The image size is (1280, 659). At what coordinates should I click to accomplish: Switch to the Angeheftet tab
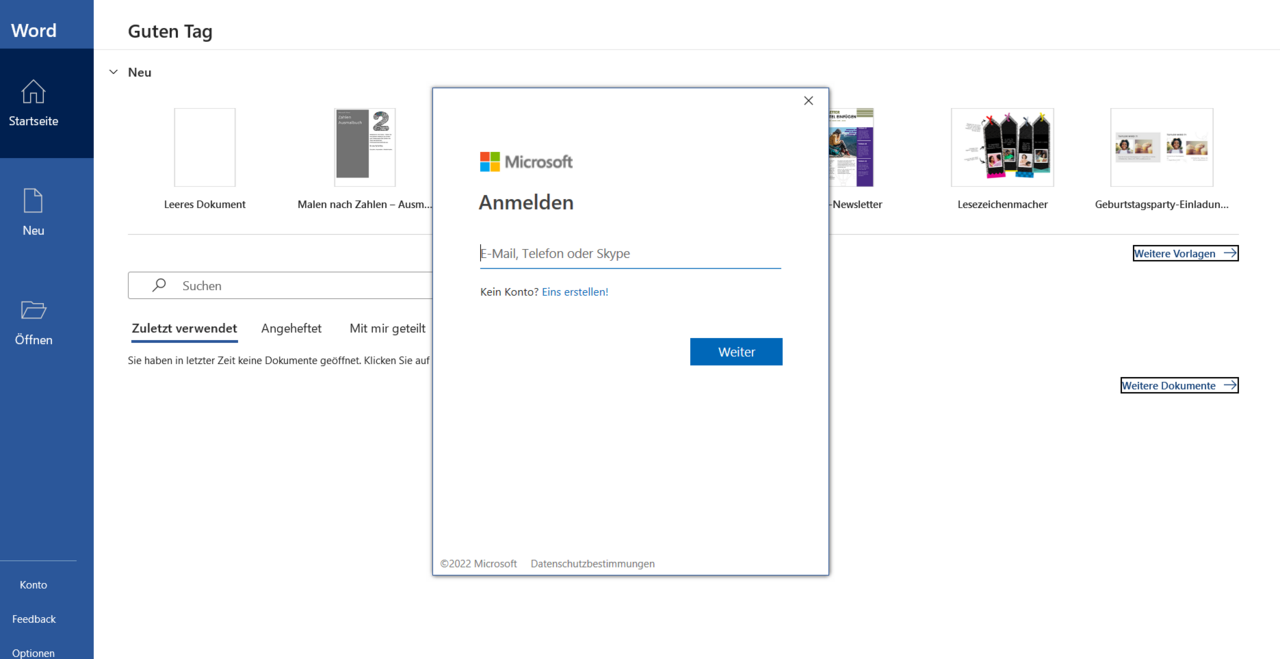pyautogui.click(x=291, y=328)
